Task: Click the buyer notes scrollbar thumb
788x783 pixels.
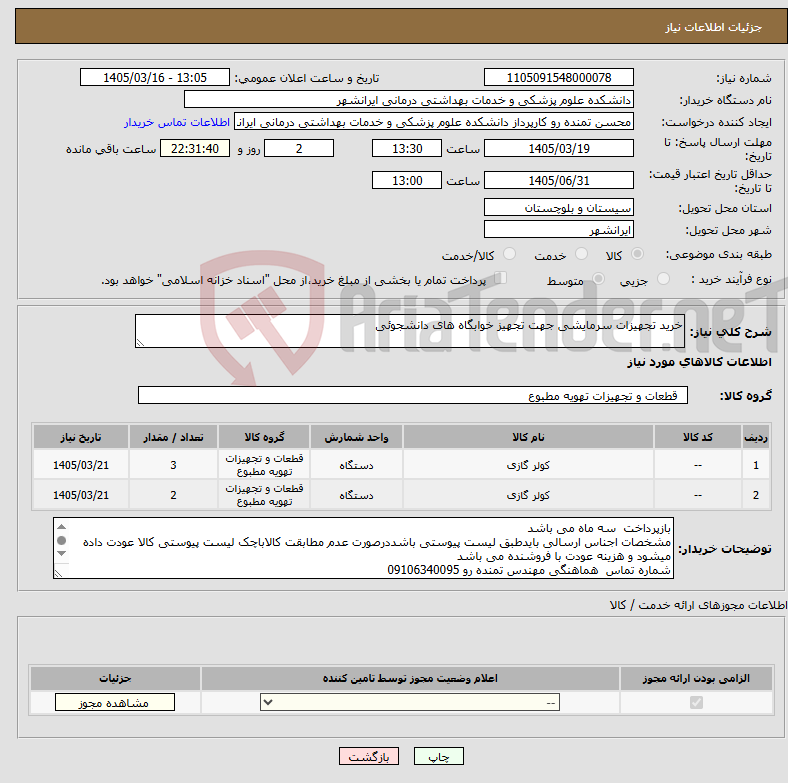Action: [62, 540]
